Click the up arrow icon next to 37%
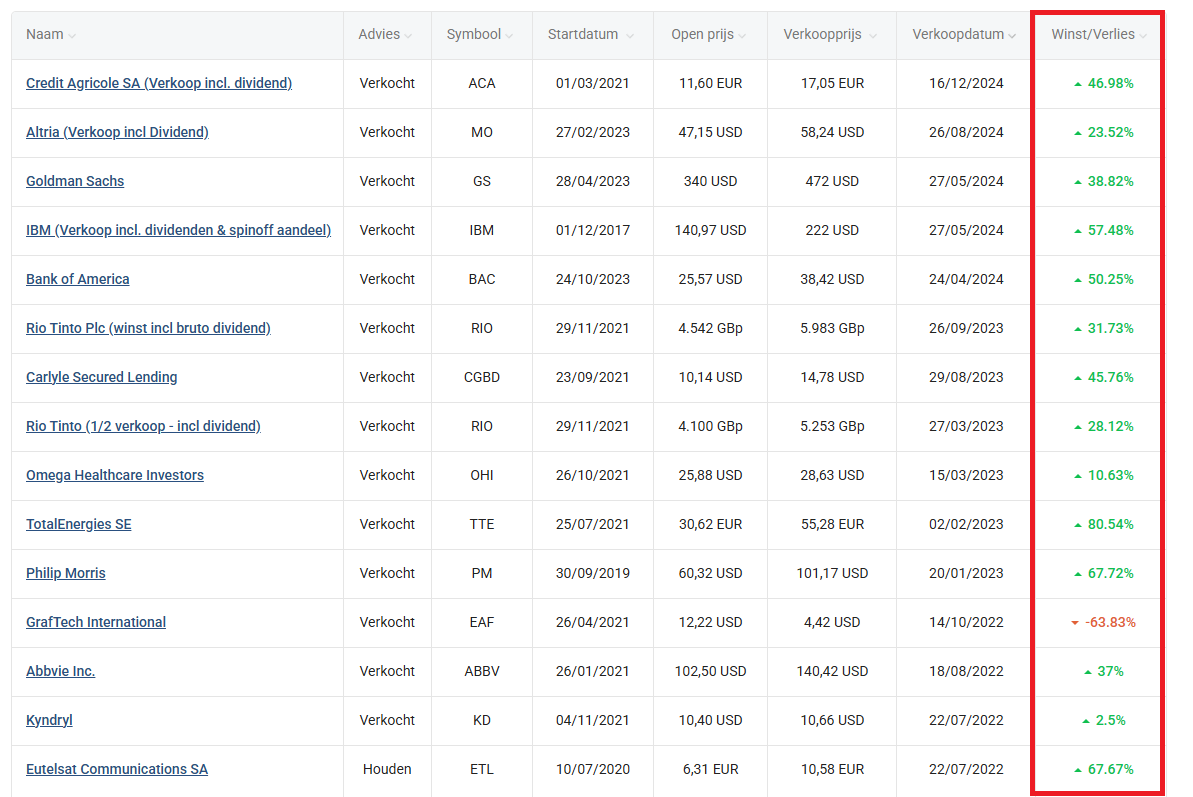 coord(1087,672)
